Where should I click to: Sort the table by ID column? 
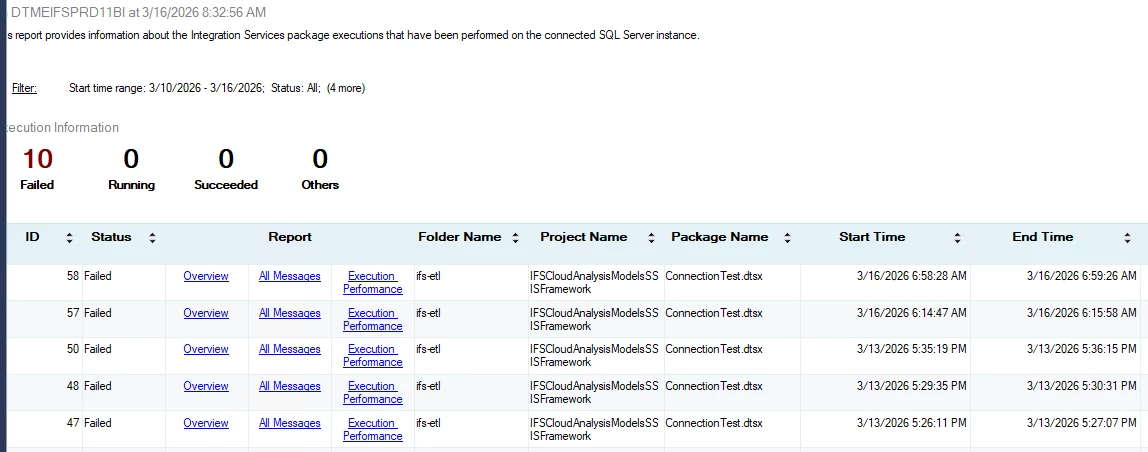(x=69, y=238)
